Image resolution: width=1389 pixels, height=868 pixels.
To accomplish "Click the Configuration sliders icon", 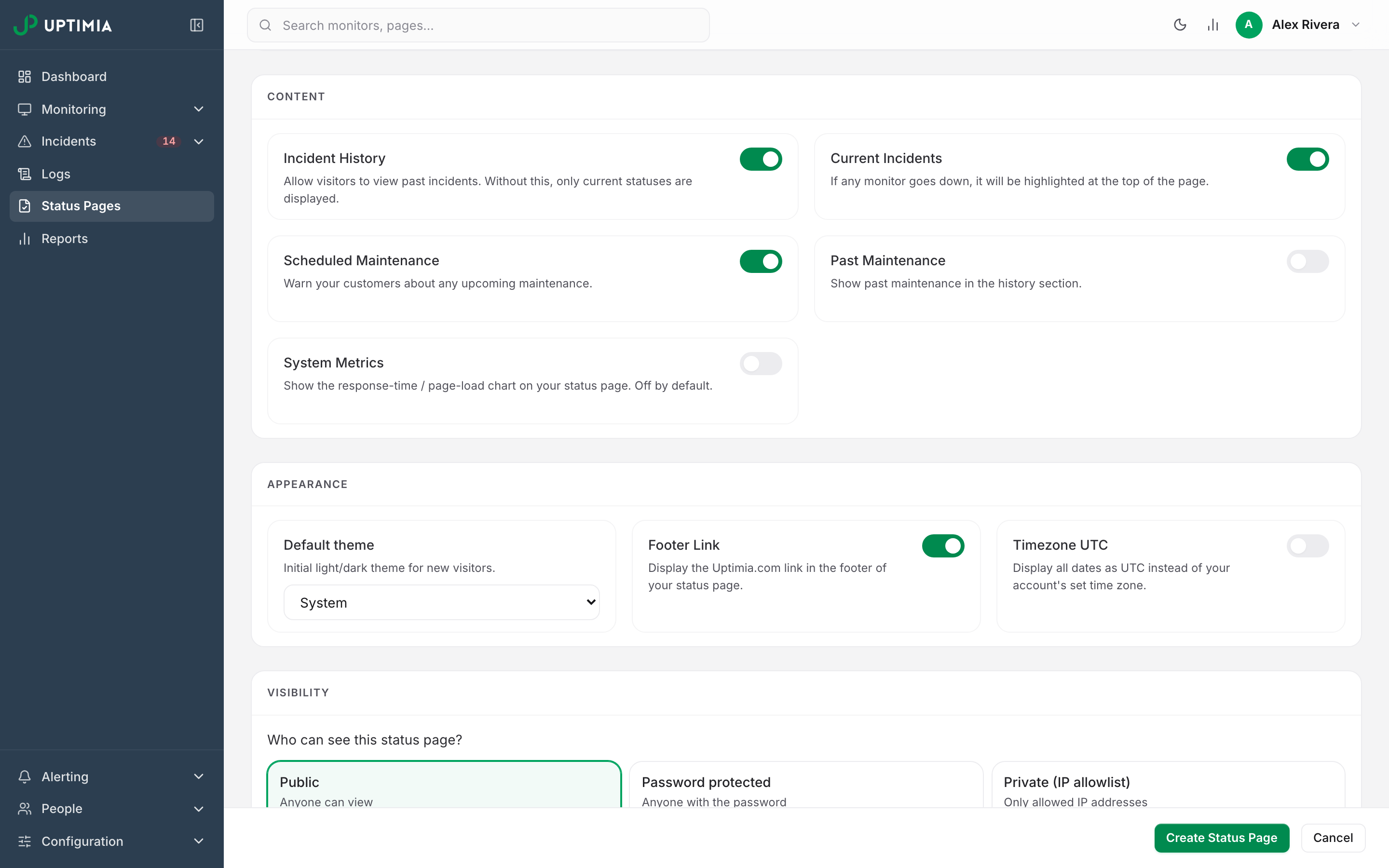I will tap(25, 841).
